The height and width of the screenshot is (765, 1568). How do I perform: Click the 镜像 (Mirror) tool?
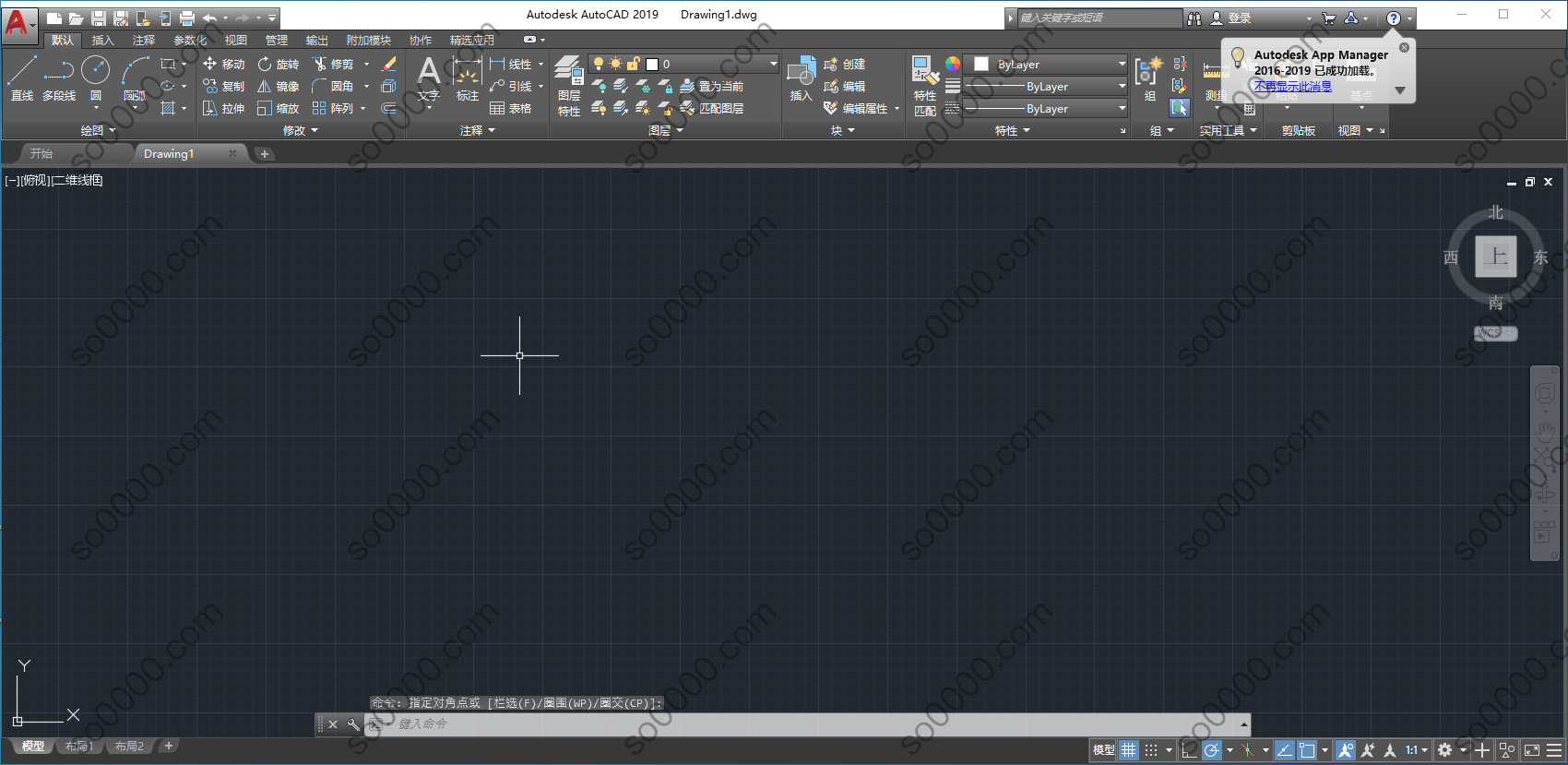(x=278, y=86)
